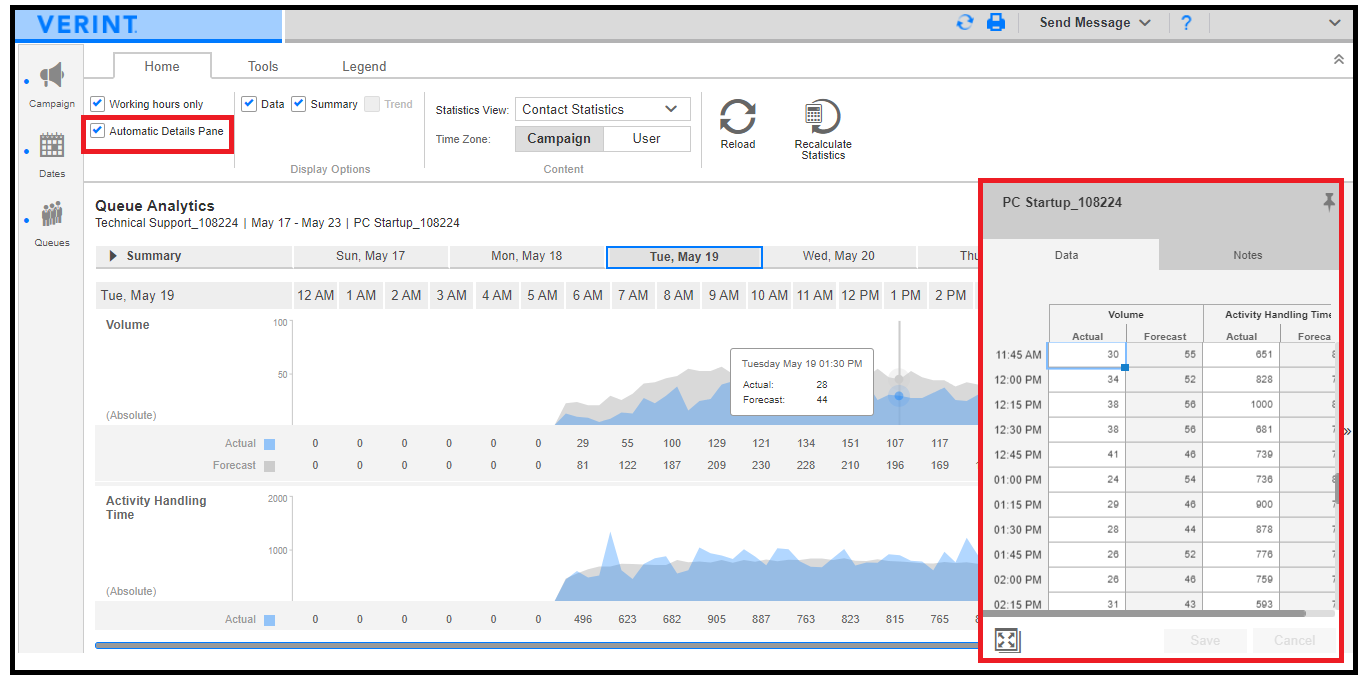Click the Queue Analytics heading
The image size is (1365, 682).
point(155,206)
